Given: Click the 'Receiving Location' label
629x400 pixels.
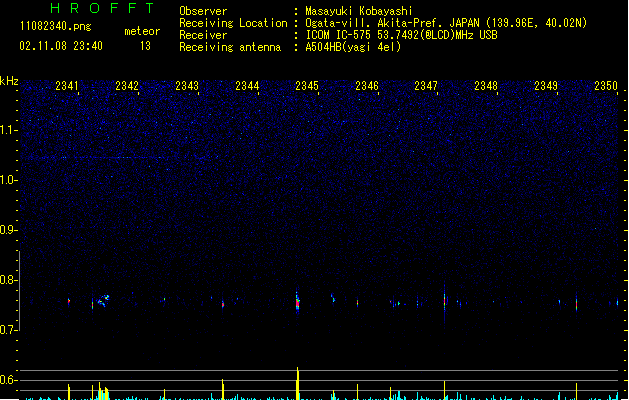Looking at the screenshot, I should click(233, 23).
